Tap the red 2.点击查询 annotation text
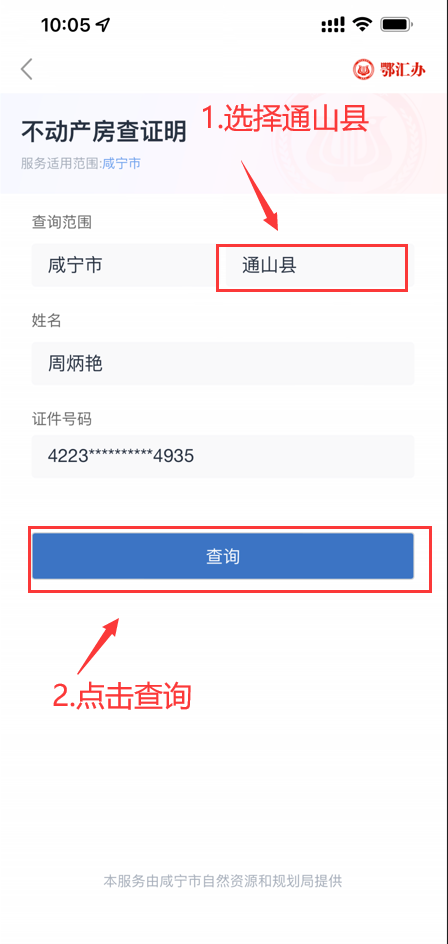 (x=122, y=696)
